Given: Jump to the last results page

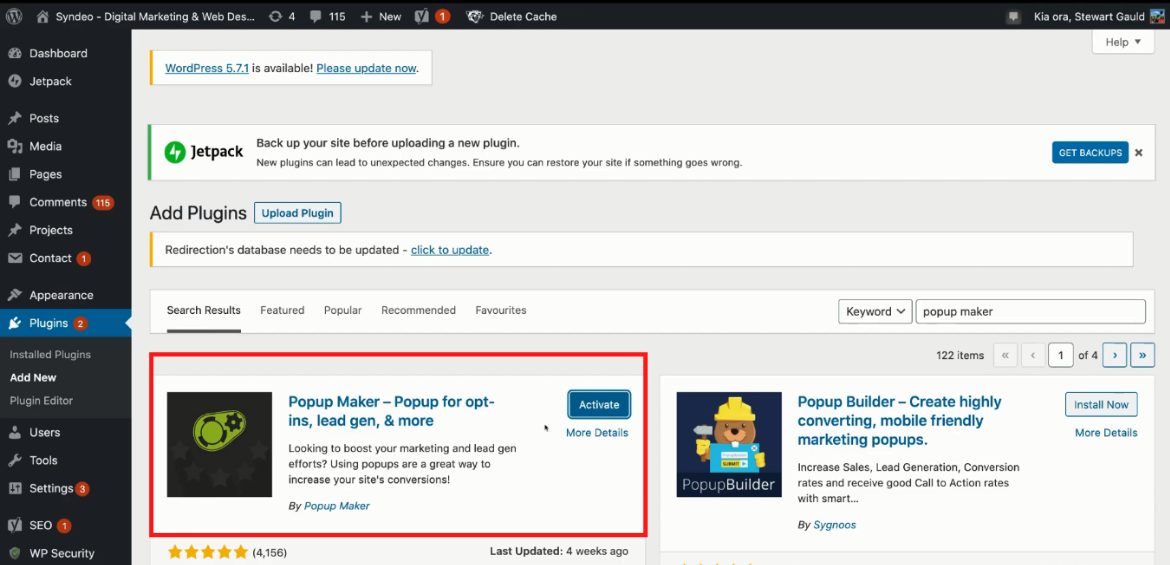Looking at the screenshot, I should pos(1142,355).
